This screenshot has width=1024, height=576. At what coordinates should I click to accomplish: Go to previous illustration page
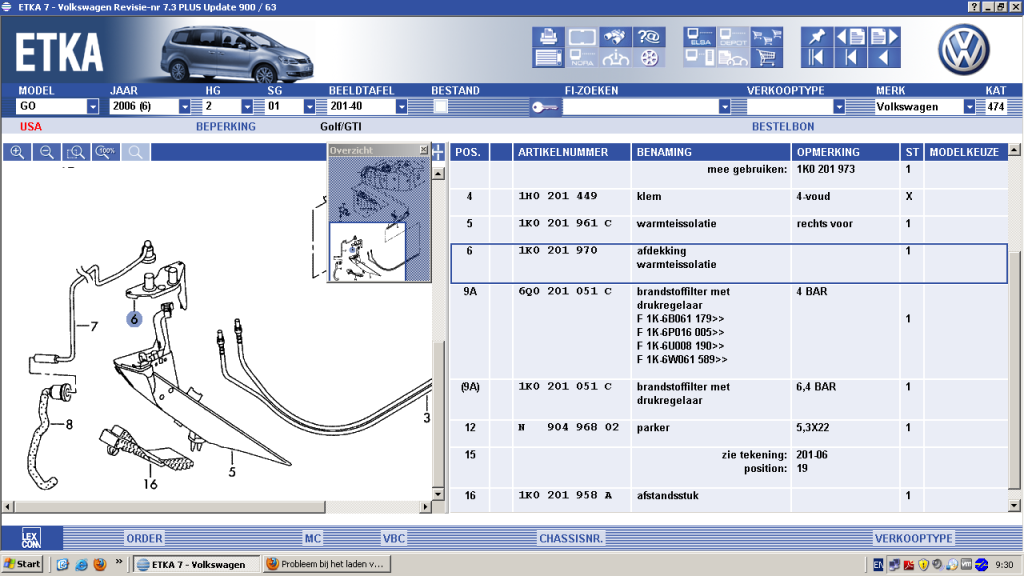pyautogui.click(x=851, y=37)
